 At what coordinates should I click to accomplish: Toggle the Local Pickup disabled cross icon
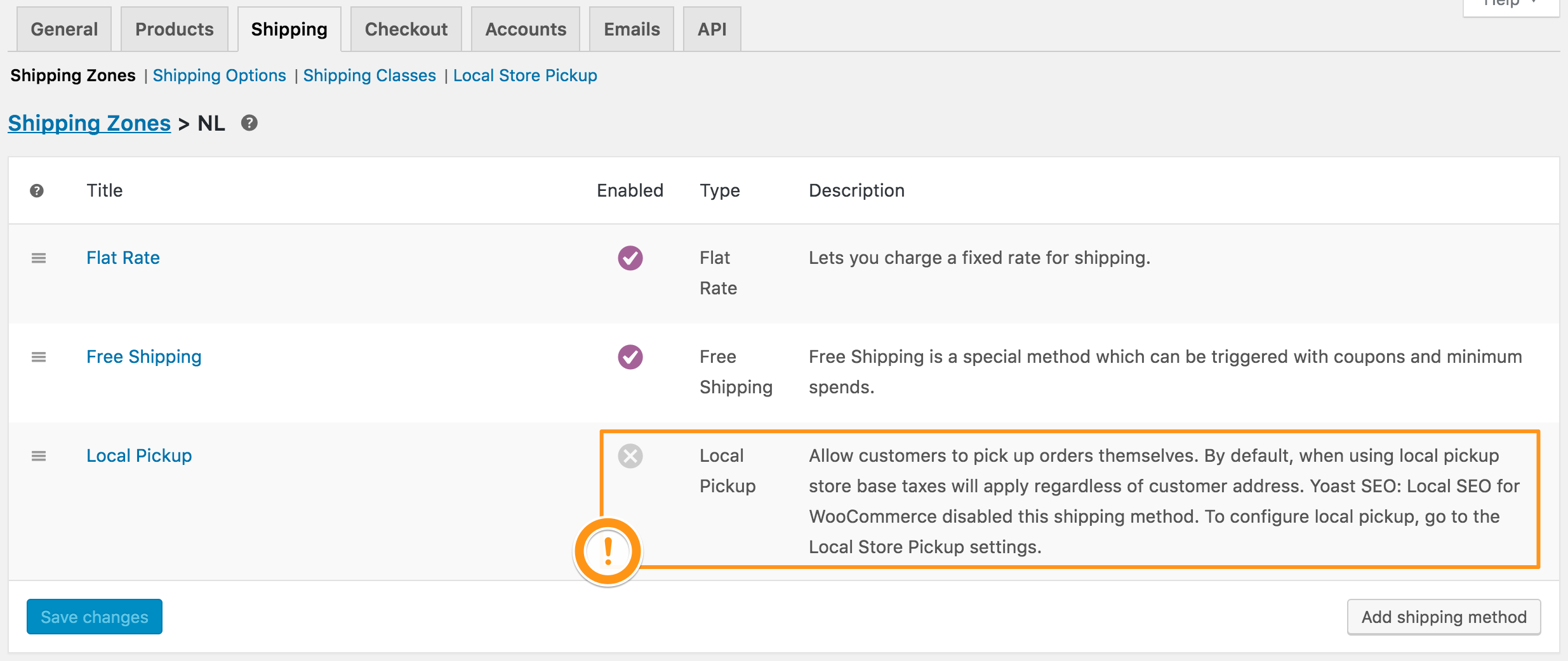(630, 456)
